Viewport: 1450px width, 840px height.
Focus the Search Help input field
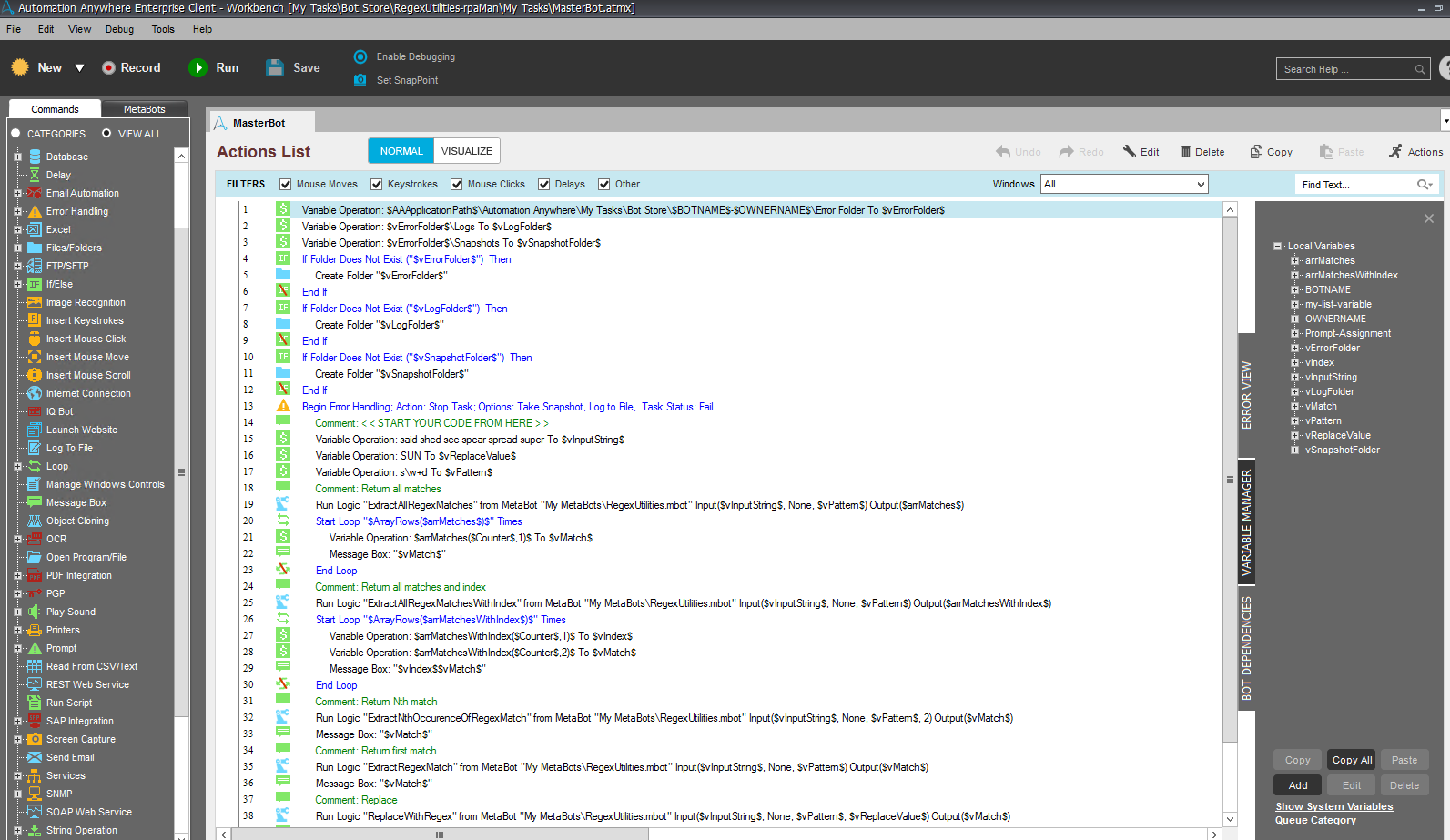pos(1345,69)
